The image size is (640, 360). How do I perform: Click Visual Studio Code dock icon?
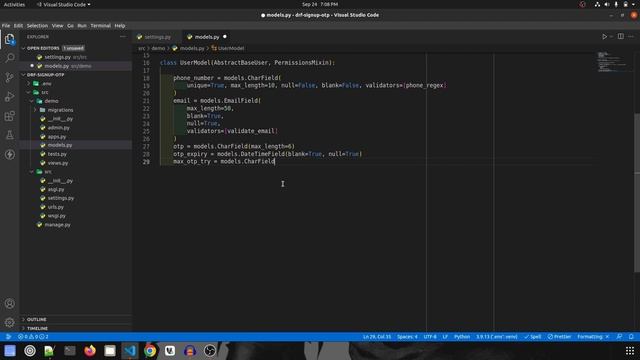130,351
